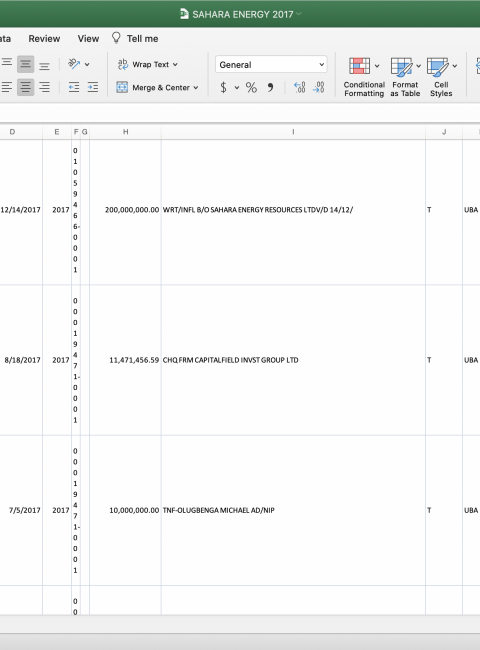
Task: Increase indent
Action: coord(93,87)
